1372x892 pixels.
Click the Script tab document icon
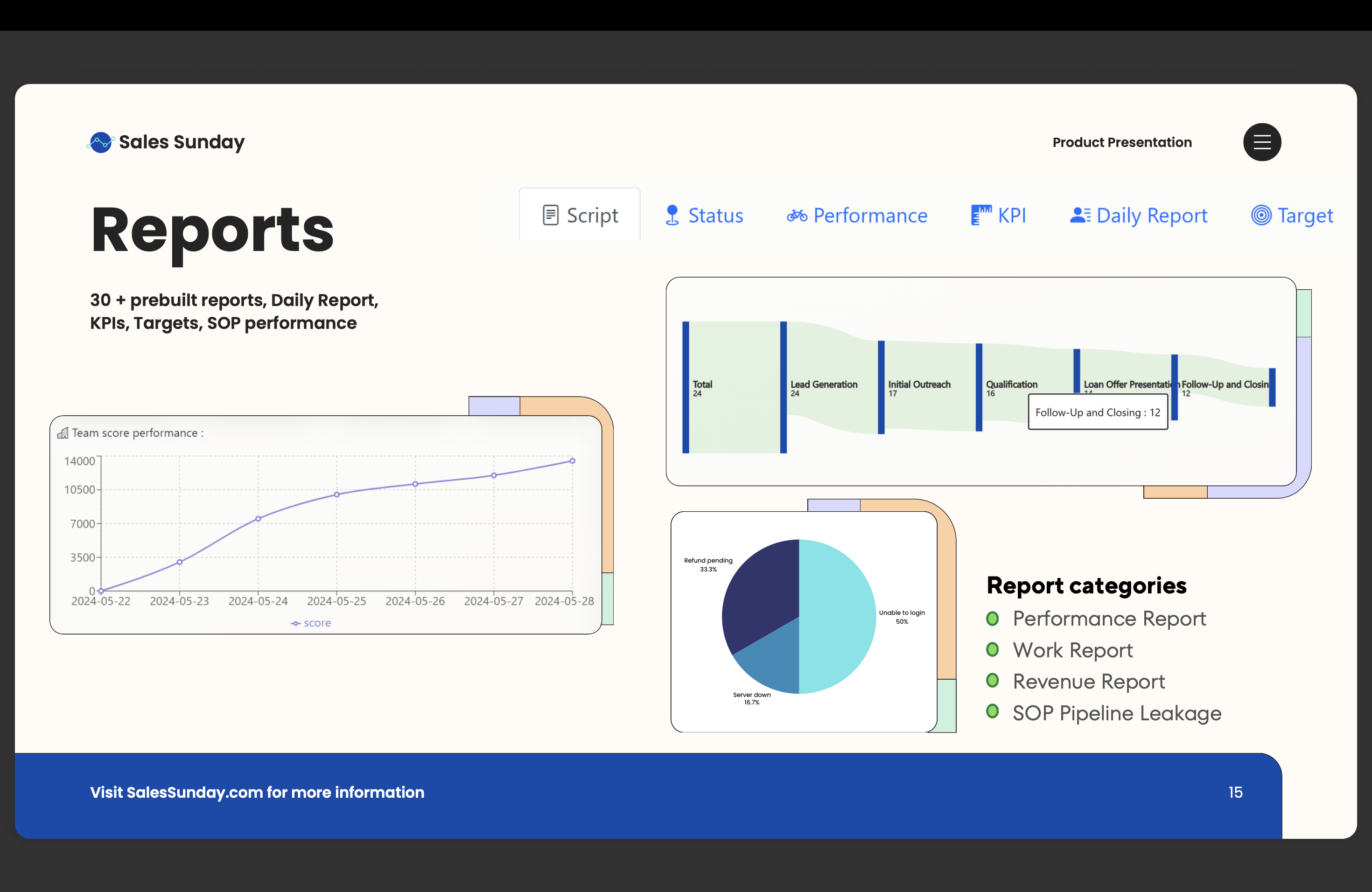tap(551, 216)
